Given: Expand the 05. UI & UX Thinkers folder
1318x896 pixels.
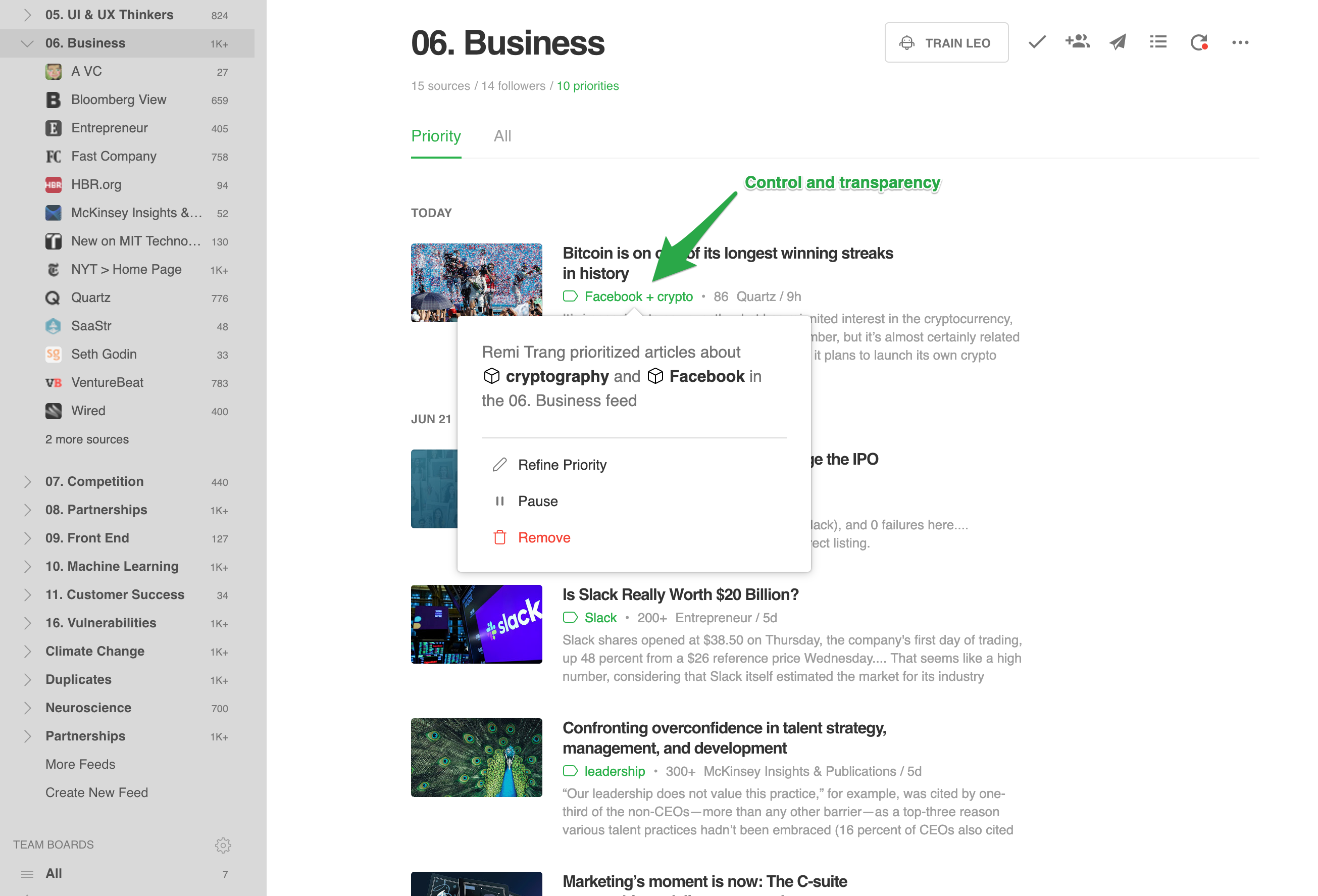Looking at the screenshot, I should coord(27,15).
